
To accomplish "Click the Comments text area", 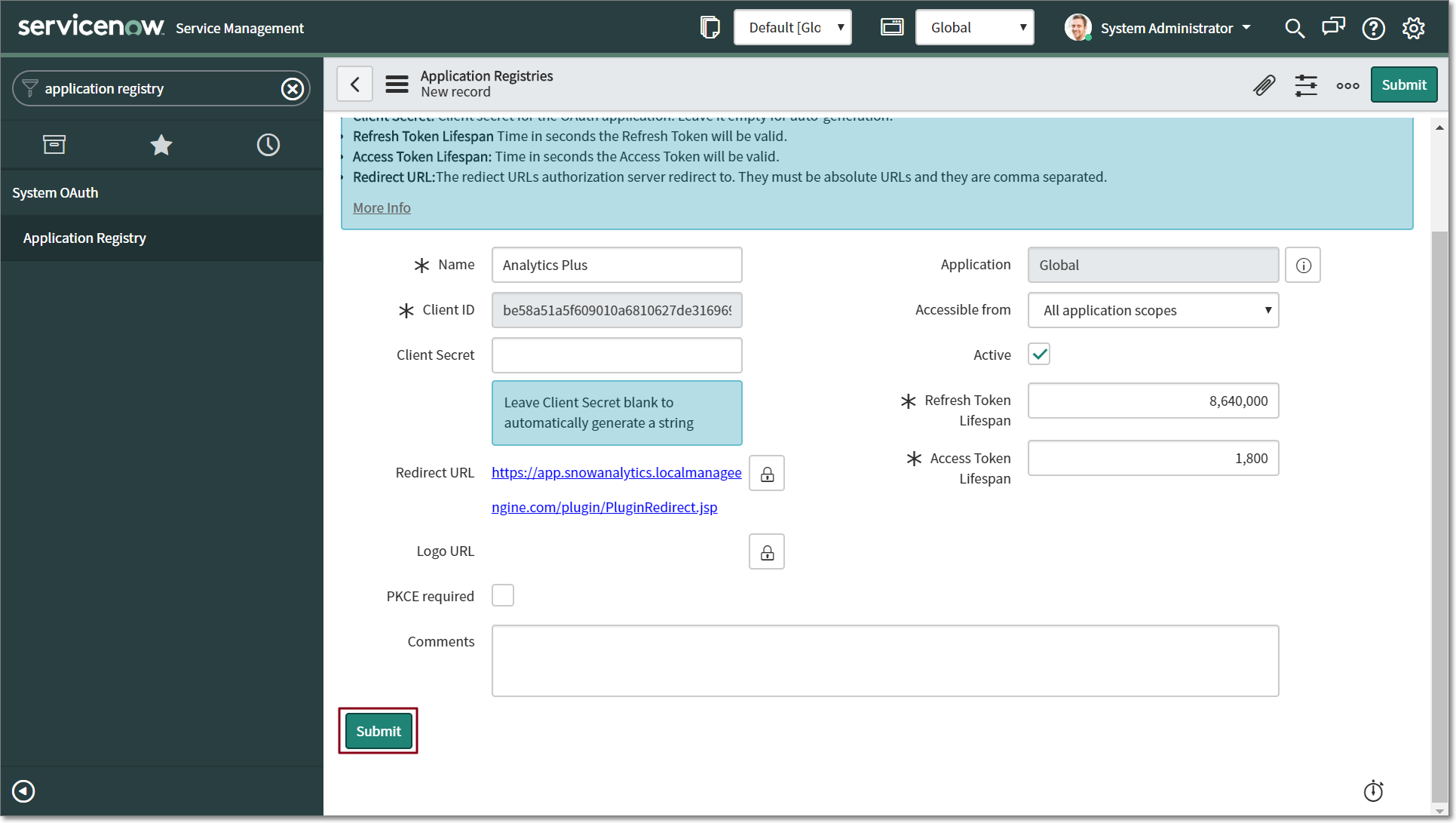I will coord(885,661).
